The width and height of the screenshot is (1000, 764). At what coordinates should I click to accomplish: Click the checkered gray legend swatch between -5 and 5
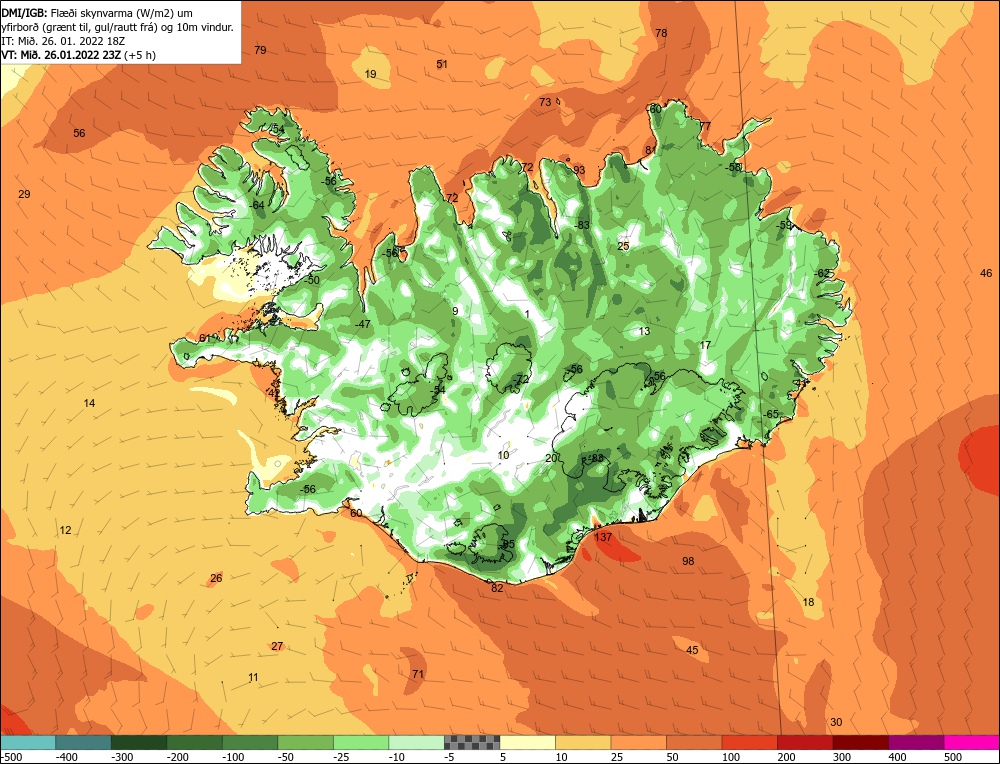click(x=472, y=742)
